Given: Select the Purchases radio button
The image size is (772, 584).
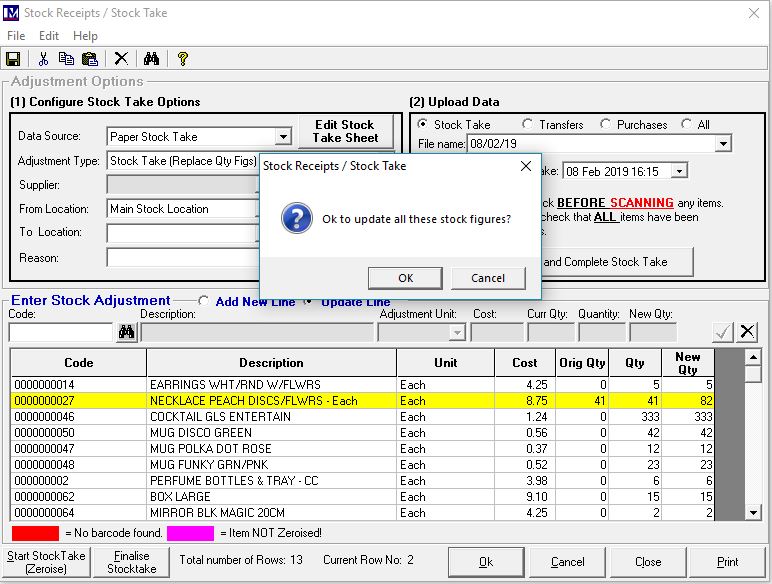Looking at the screenshot, I should [x=606, y=125].
